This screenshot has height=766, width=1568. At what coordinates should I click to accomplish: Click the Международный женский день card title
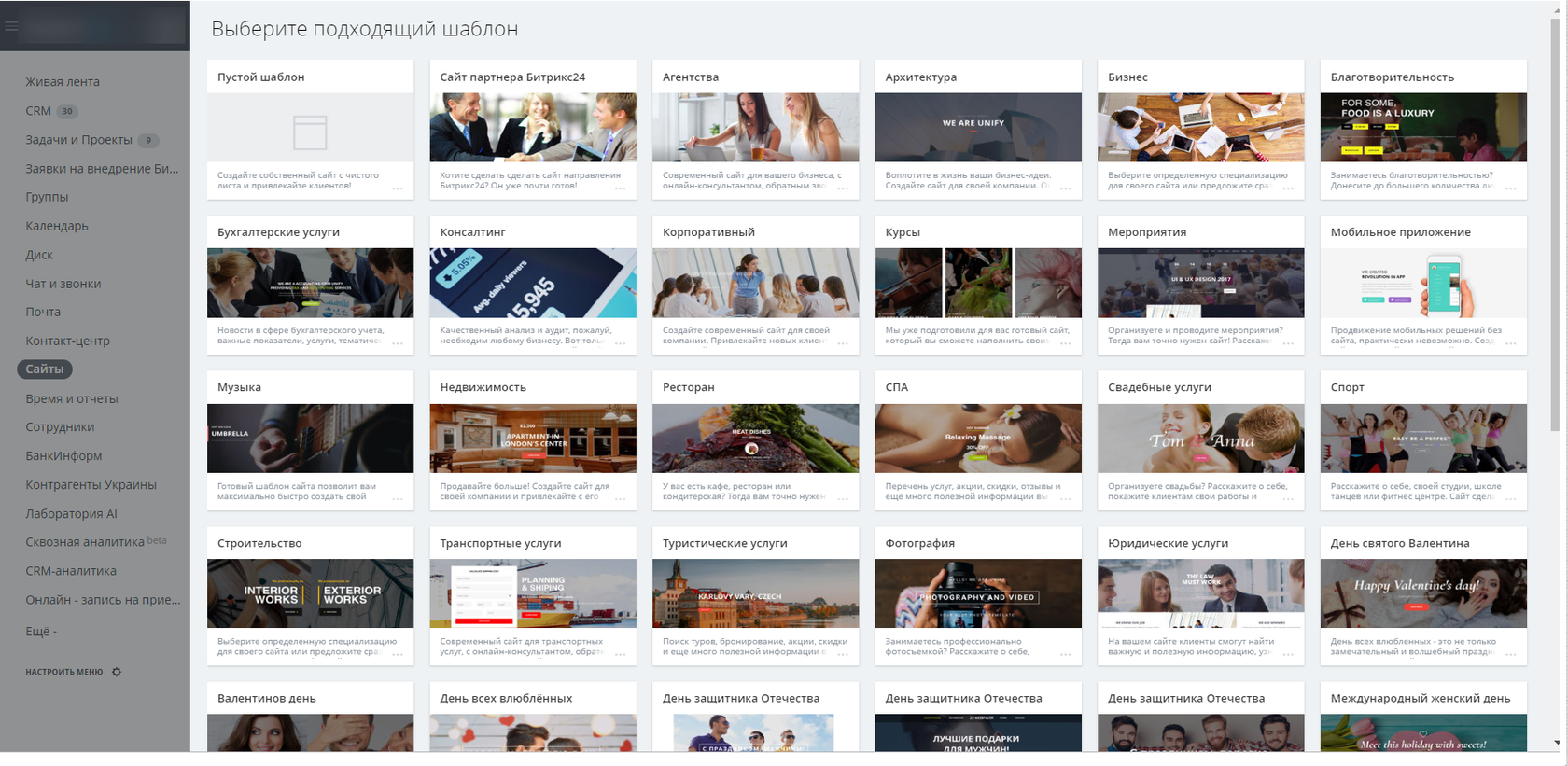click(1420, 698)
